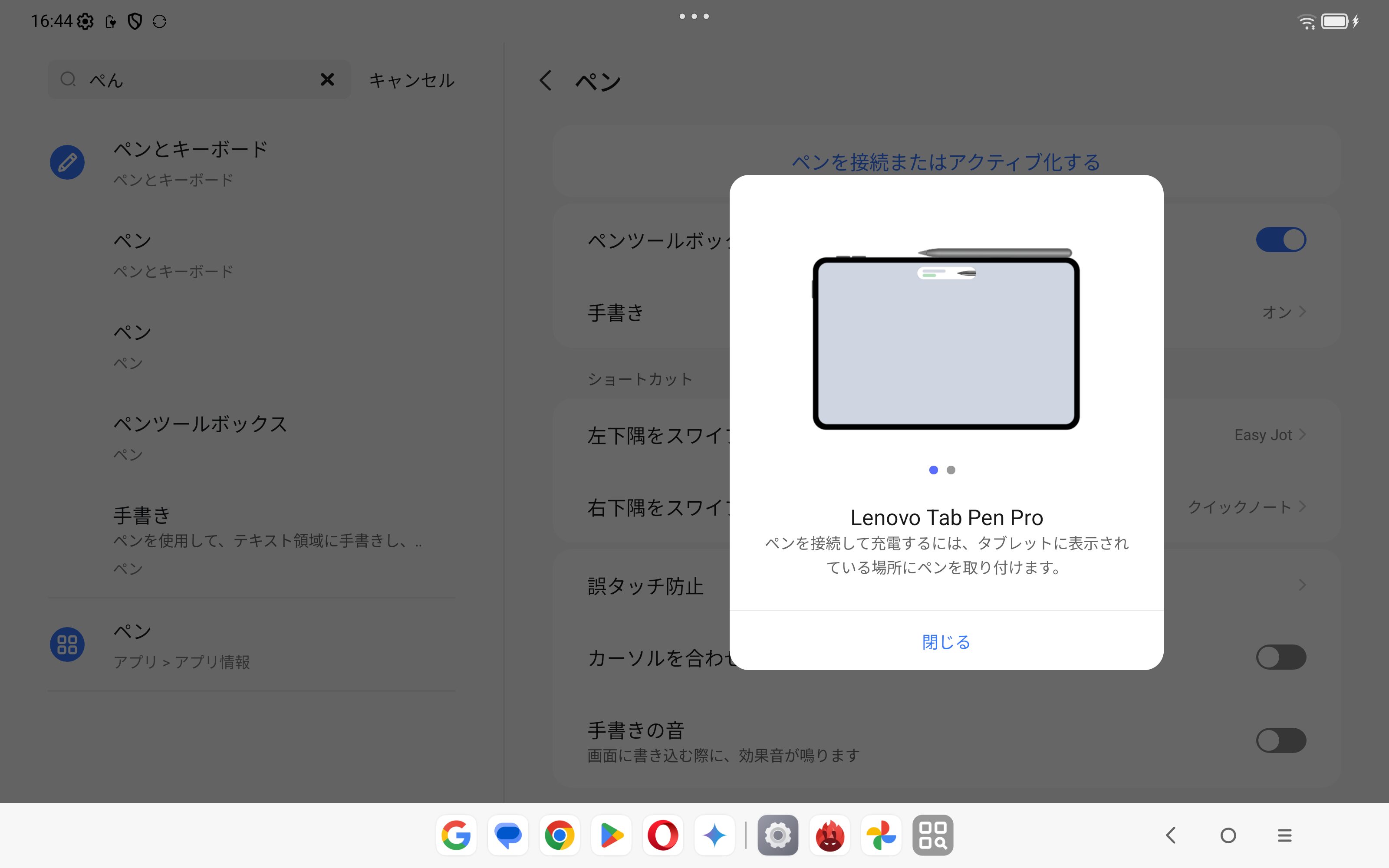Viewport: 1389px width, 868px height.
Task: Launch Opera browser from the dock
Action: (662, 835)
